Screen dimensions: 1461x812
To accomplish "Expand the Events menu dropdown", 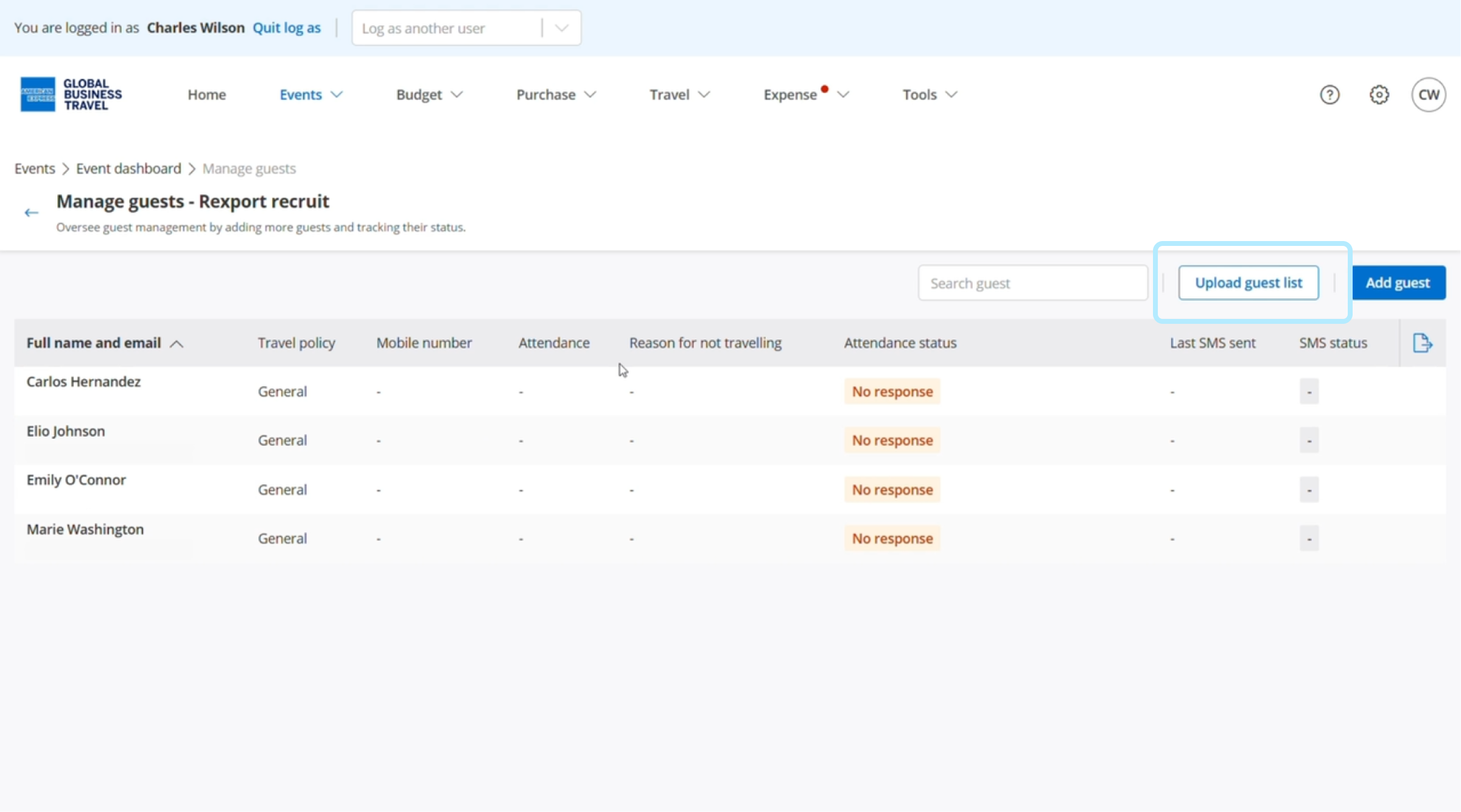I will coord(310,95).
